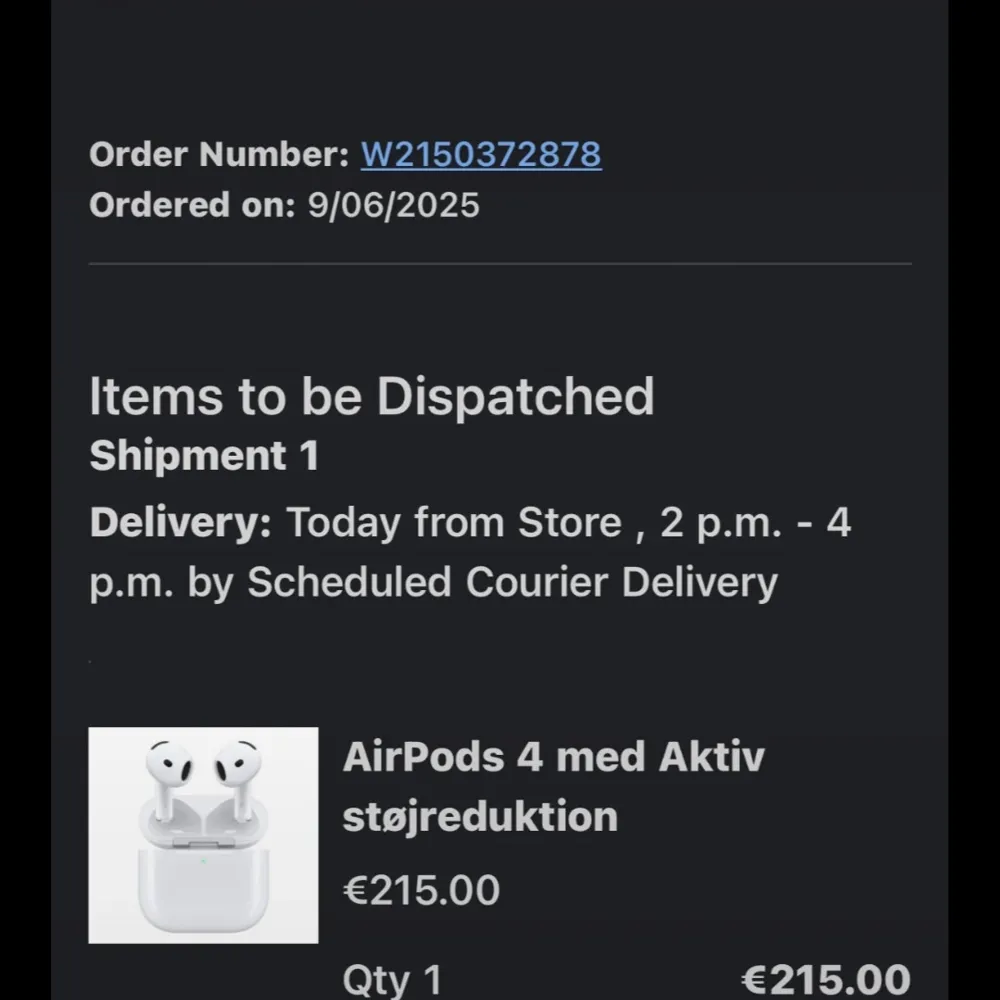Click the Items to be Dispatched heading

pos(371,396)
